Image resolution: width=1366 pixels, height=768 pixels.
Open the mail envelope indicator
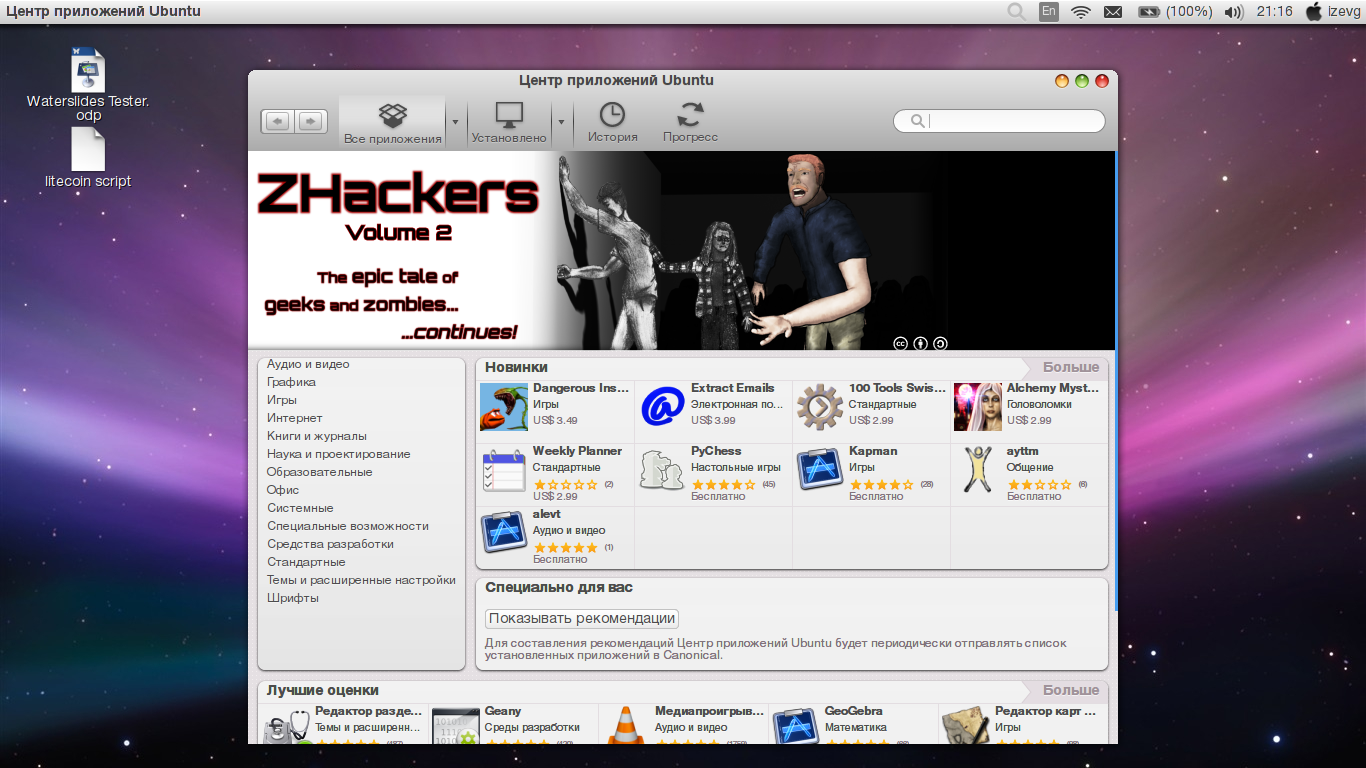[x=1112, y=12]
